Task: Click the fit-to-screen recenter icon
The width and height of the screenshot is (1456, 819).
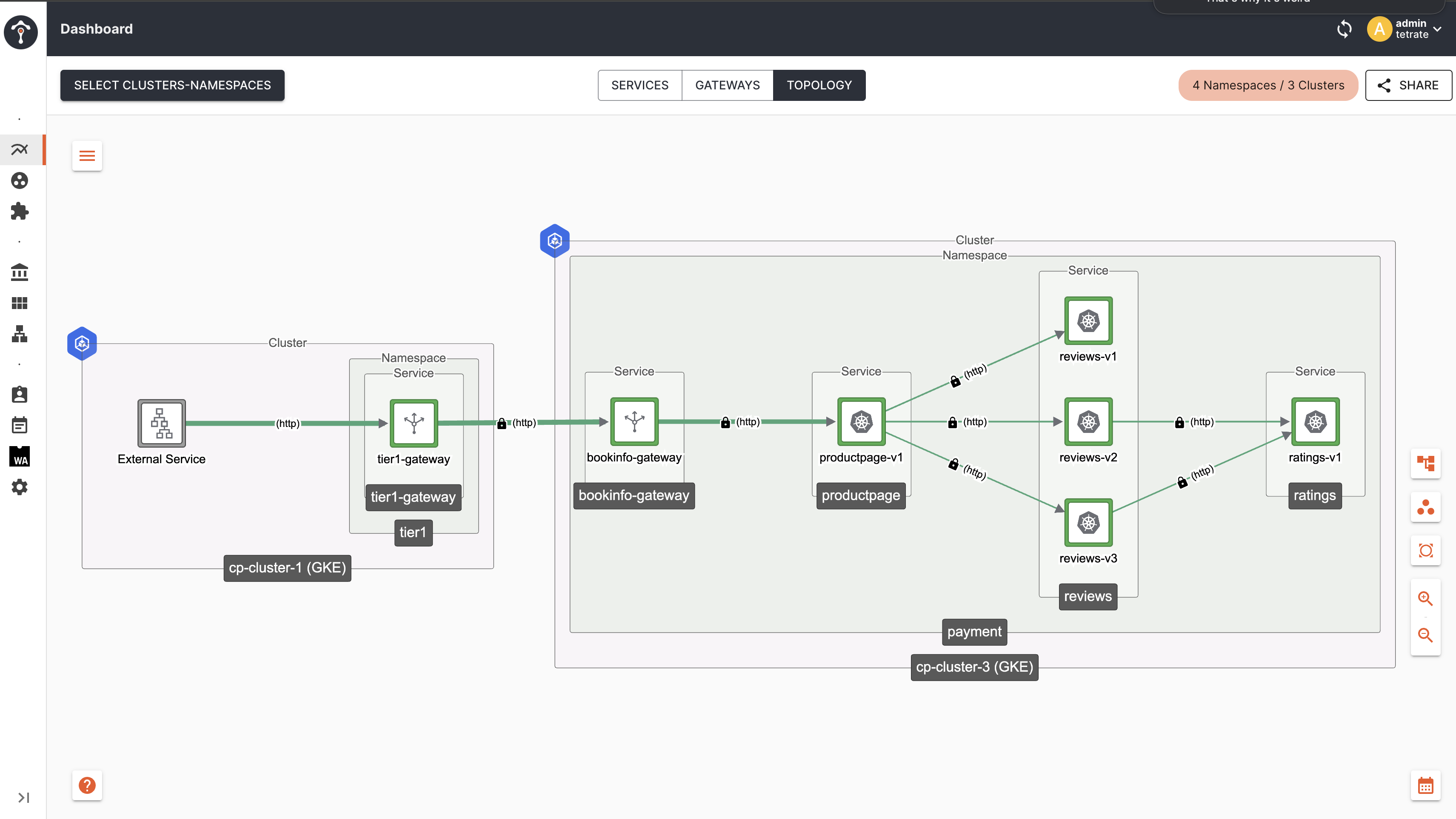Action: click(x=1425, y=550)
